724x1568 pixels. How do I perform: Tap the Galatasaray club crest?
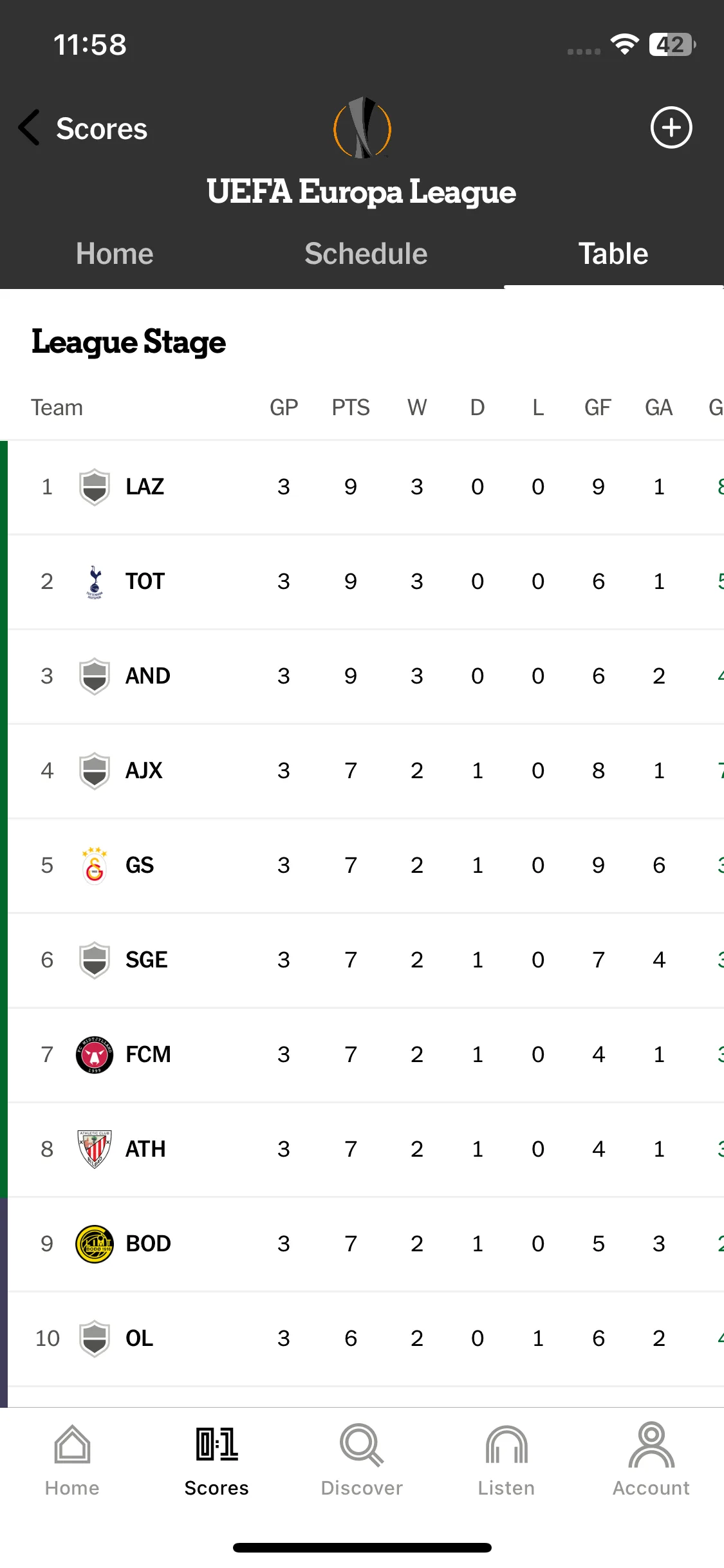point(95,865)
